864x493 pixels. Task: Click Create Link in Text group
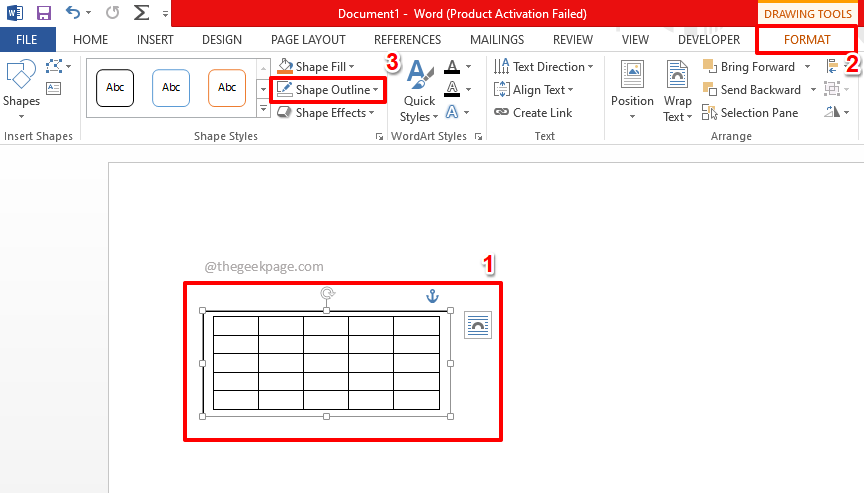(534, 113)
